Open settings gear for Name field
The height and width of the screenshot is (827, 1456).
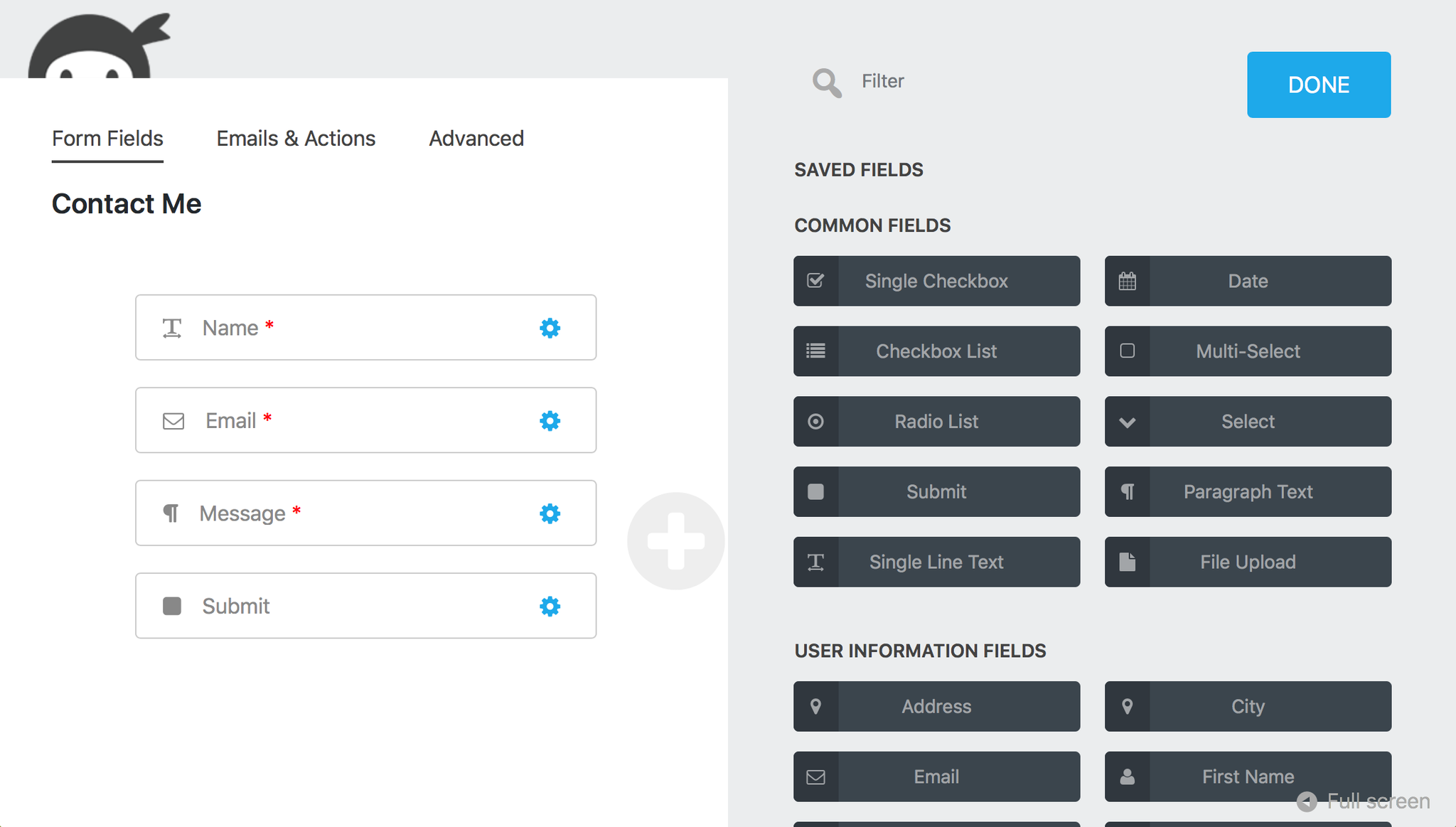pos(550,328)
